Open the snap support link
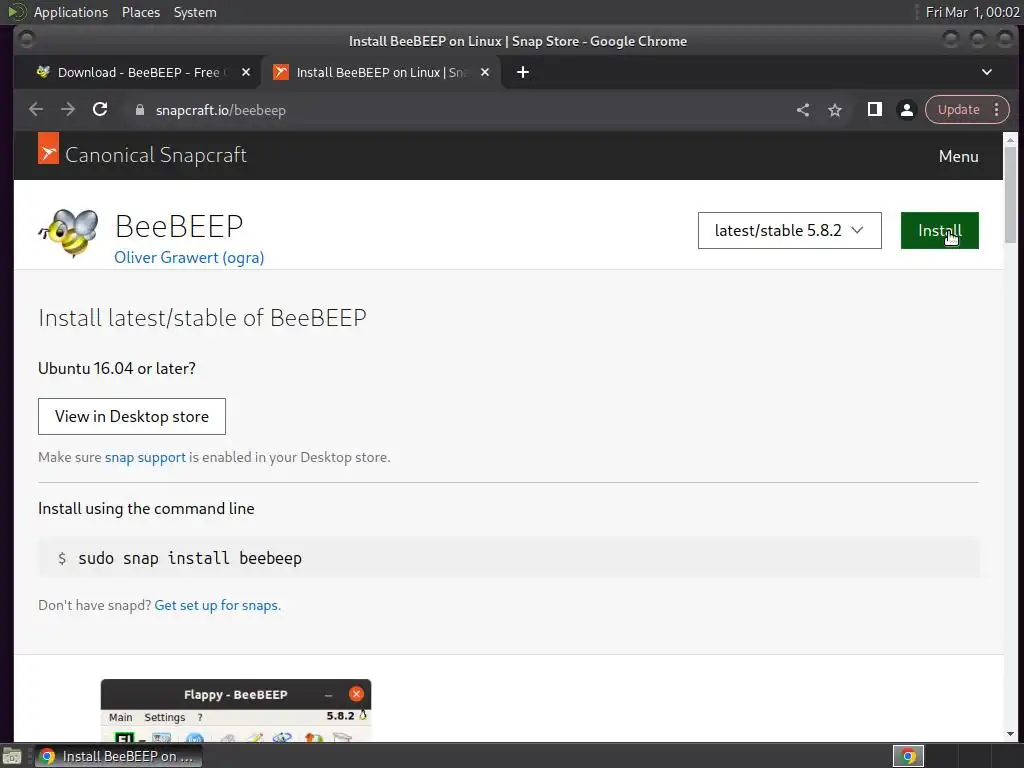The height and width of the screenshot is (768, 1024). click(x=145, y=457)
